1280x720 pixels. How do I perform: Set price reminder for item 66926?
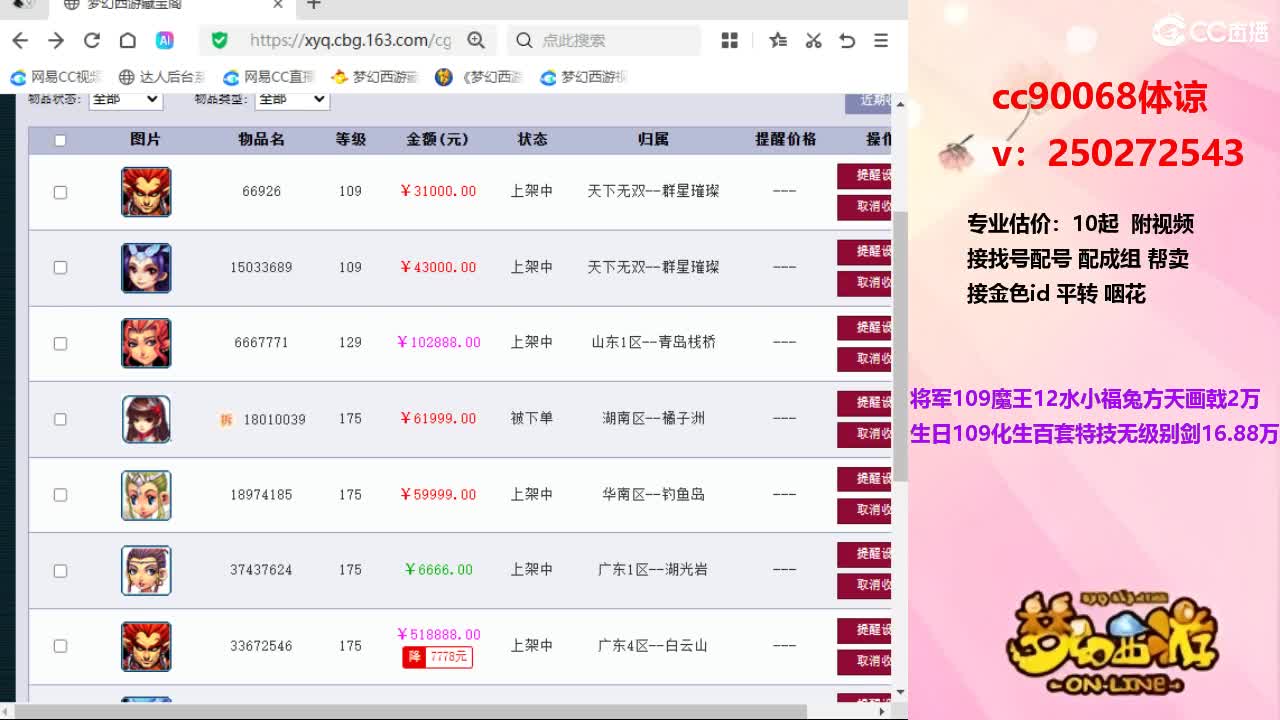pyautogui.click(x=864, y=176)
